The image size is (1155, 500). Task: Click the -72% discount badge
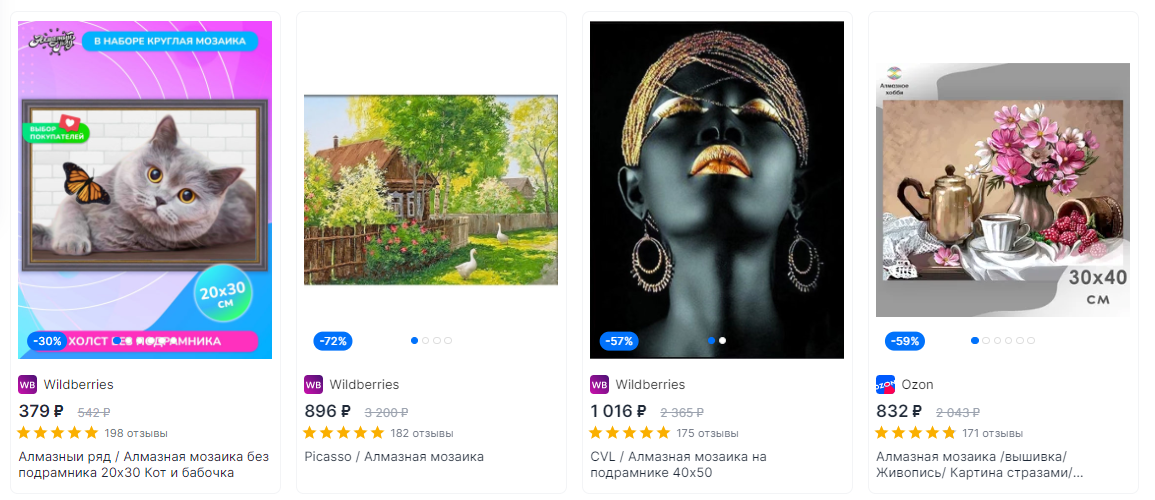click(334, 341)
